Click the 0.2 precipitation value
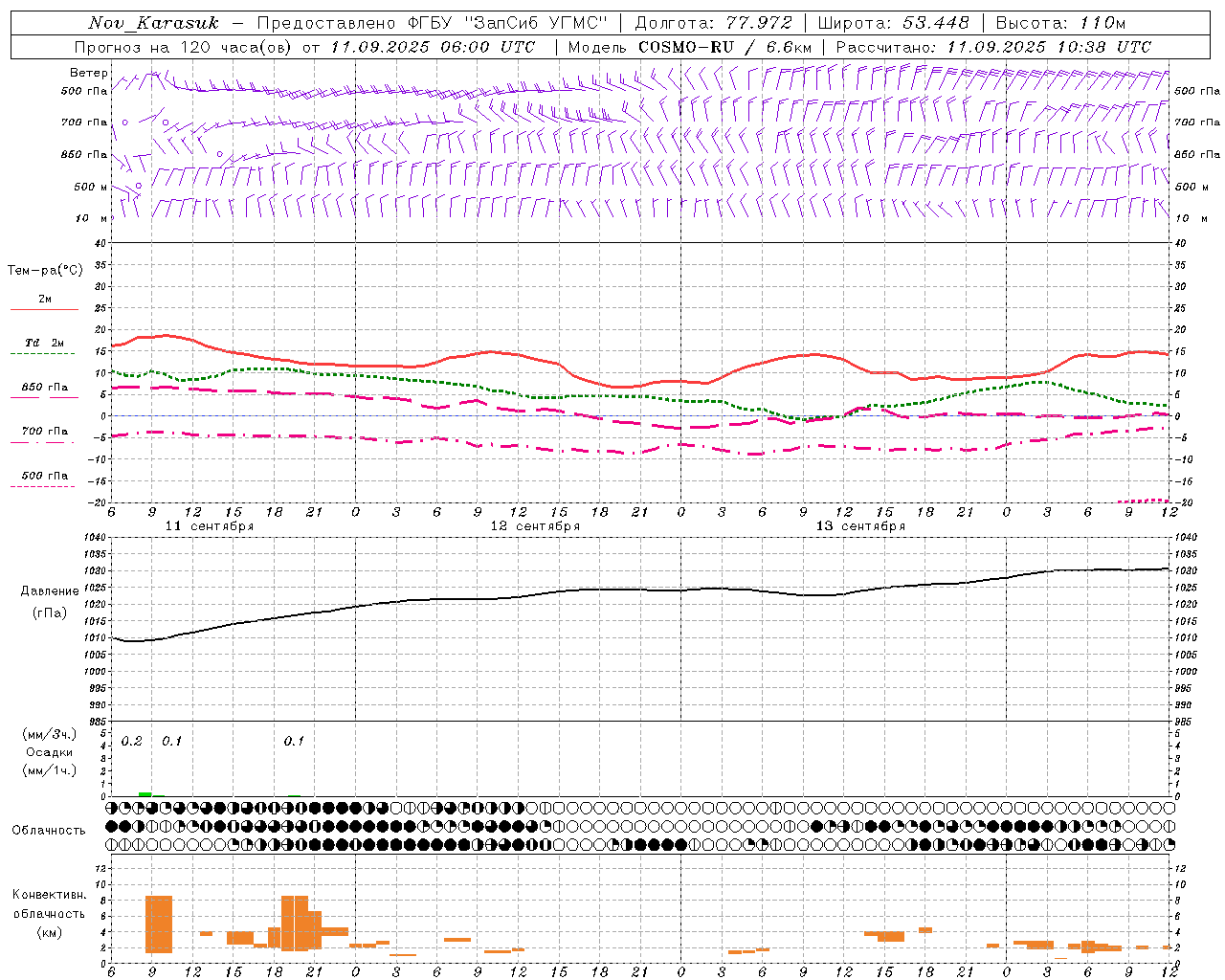Image resolution: width=1225 pixels, height=980 pixels. (x=131, y=742)
